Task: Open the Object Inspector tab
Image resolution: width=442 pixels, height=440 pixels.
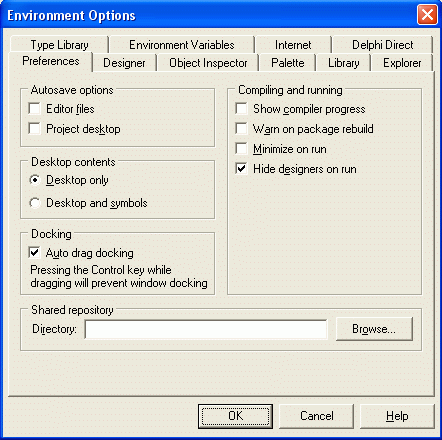Action: pyautogui.click(x=208, y=63)
